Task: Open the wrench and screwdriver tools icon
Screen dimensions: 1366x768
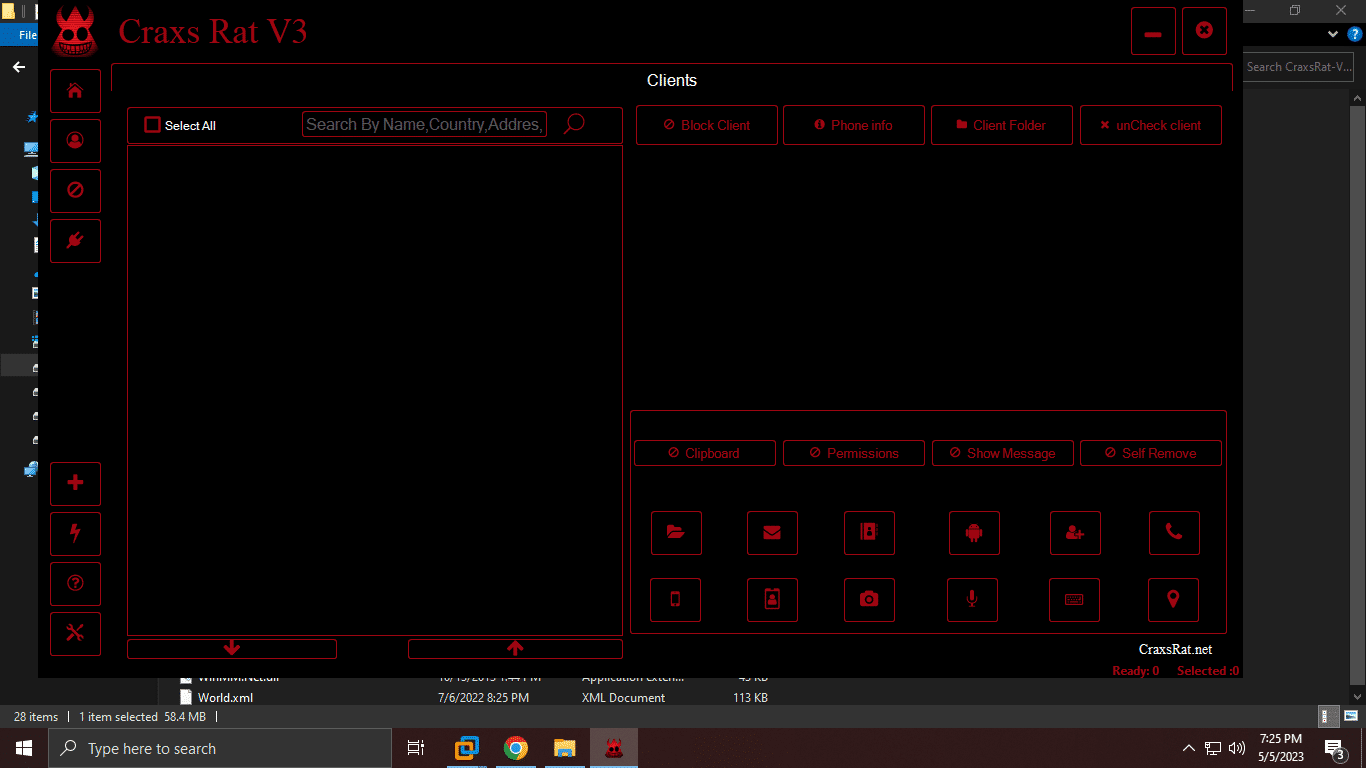Action: (x=75, y=633)
